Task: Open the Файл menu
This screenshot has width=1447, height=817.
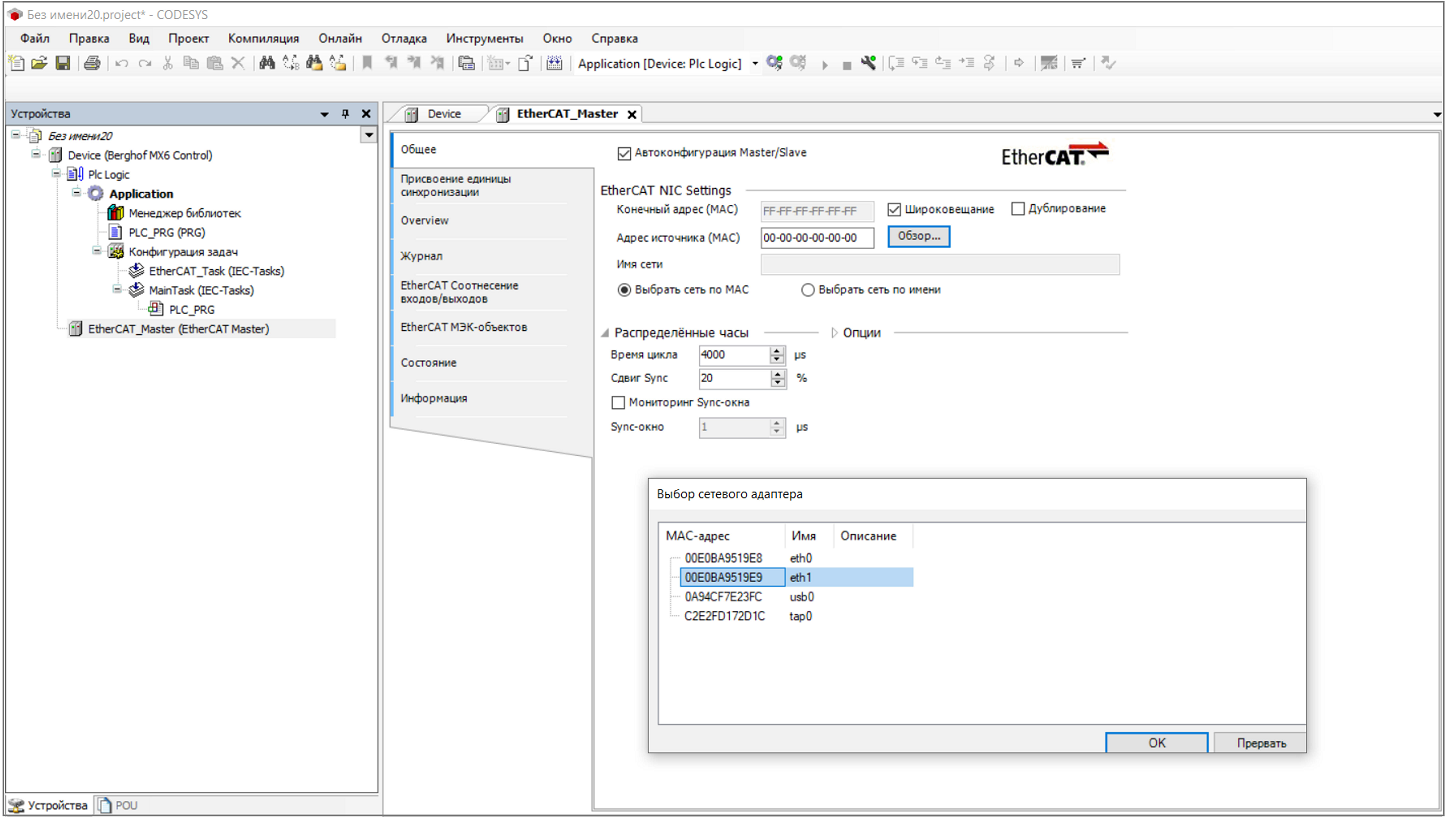Action: click(x=35, y=38)
